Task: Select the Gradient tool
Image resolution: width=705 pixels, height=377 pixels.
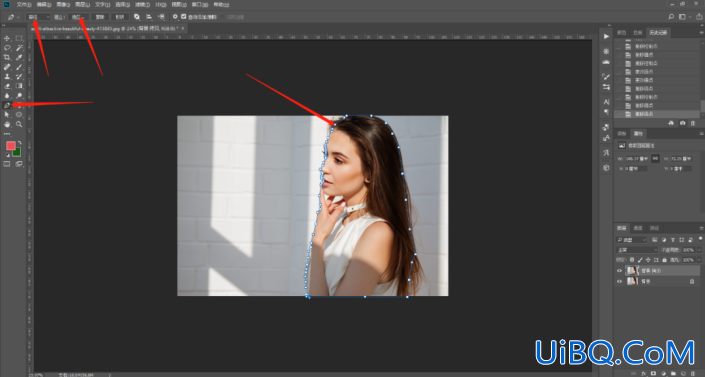Action: pos(19,86)
